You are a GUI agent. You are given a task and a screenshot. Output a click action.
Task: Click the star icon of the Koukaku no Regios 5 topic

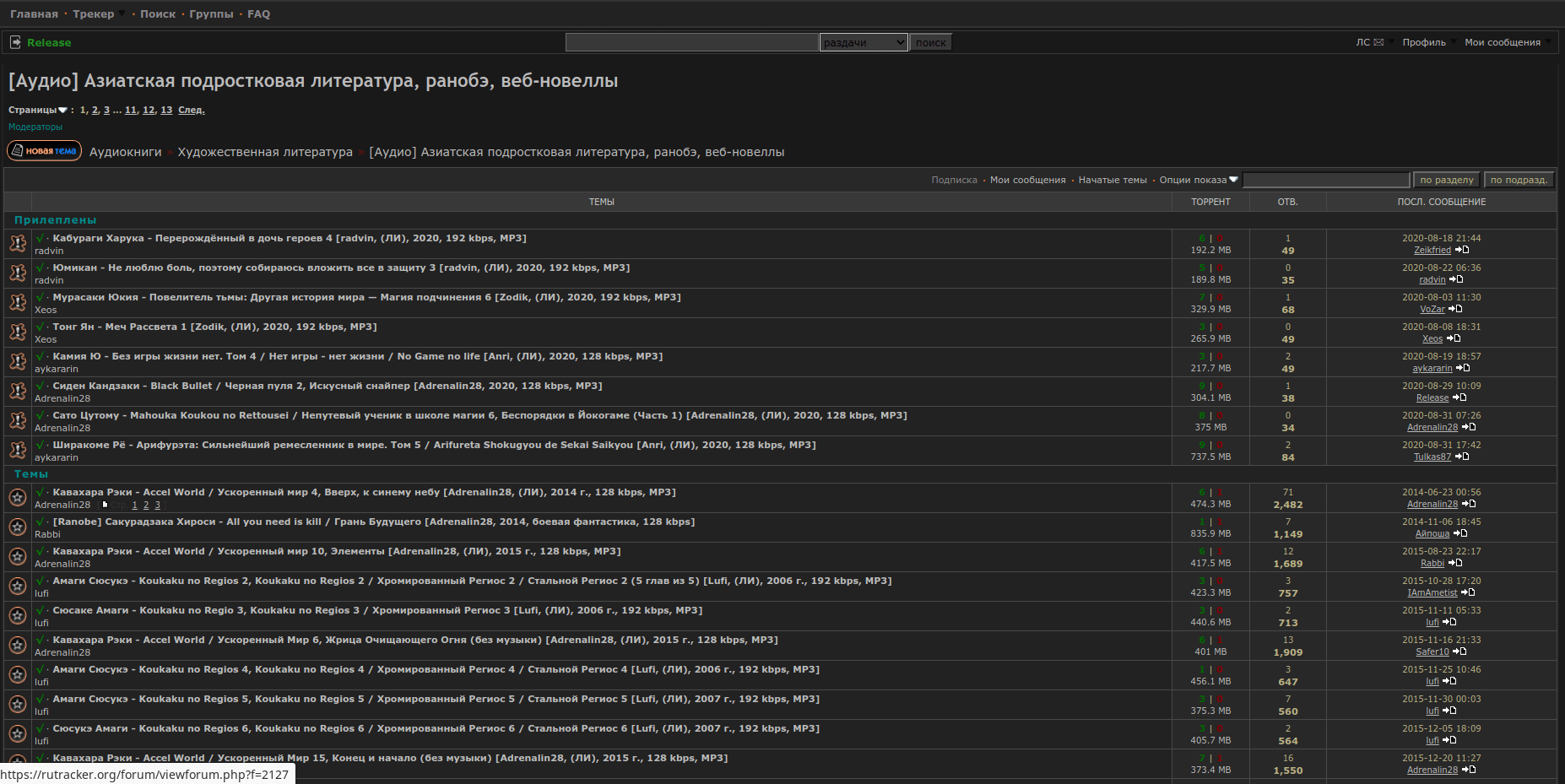[18, 704]
